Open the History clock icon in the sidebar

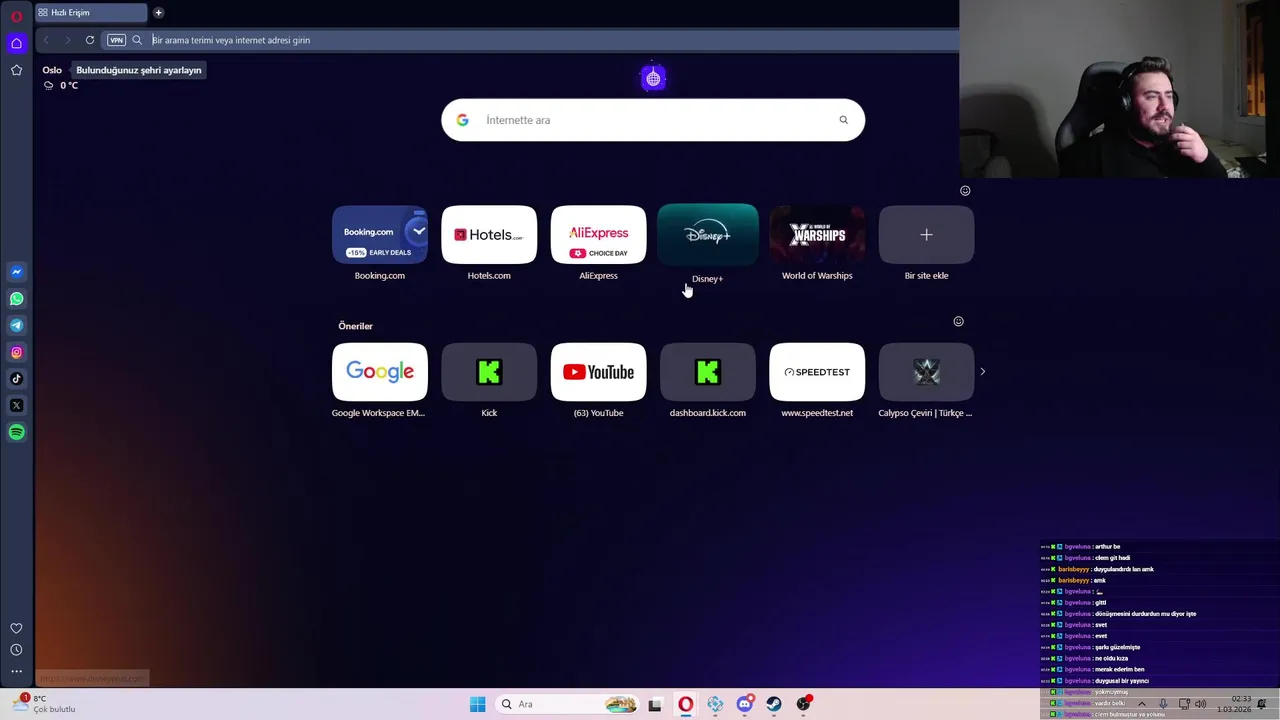16,650
